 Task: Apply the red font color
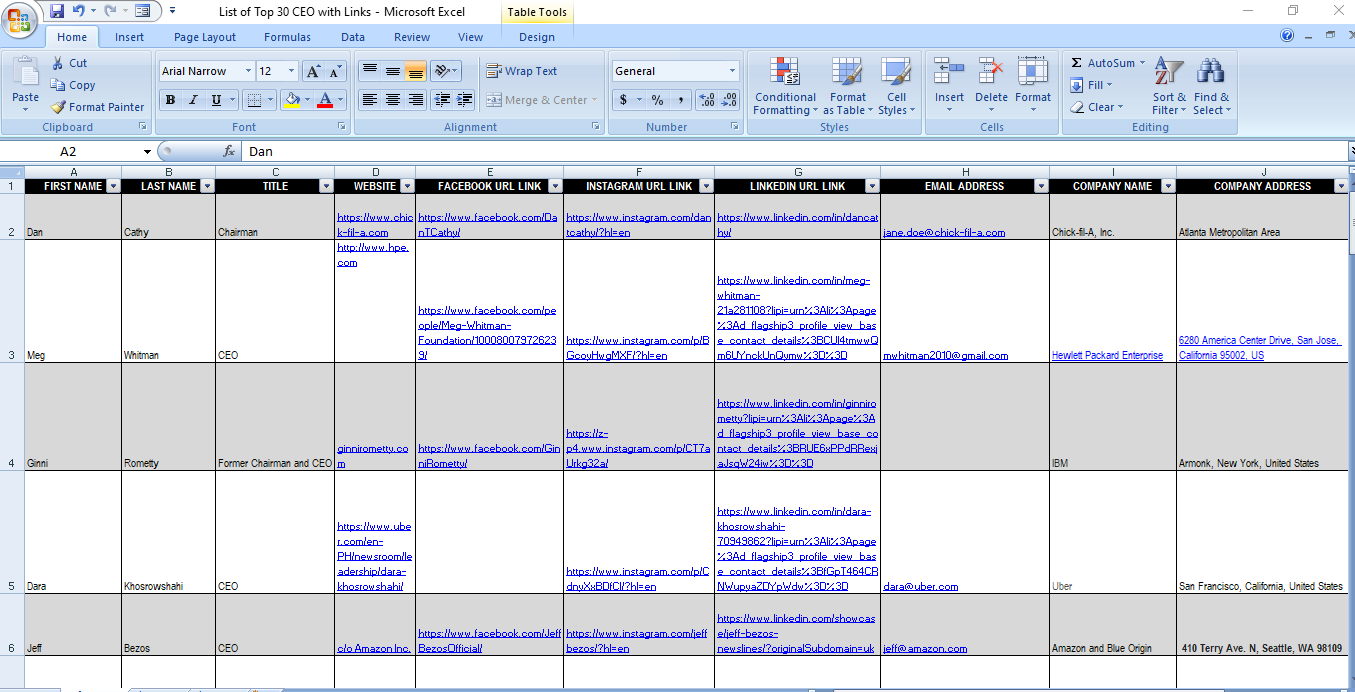[324, 100]
